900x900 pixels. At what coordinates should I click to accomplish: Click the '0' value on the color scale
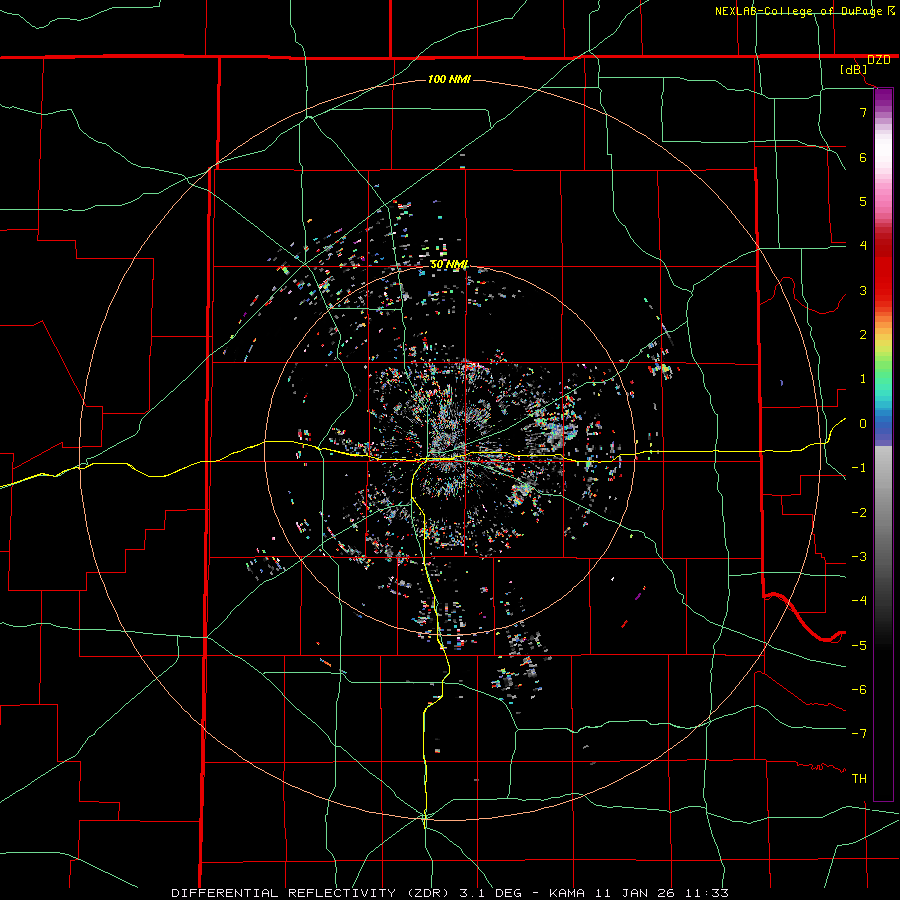pos(863,424)
